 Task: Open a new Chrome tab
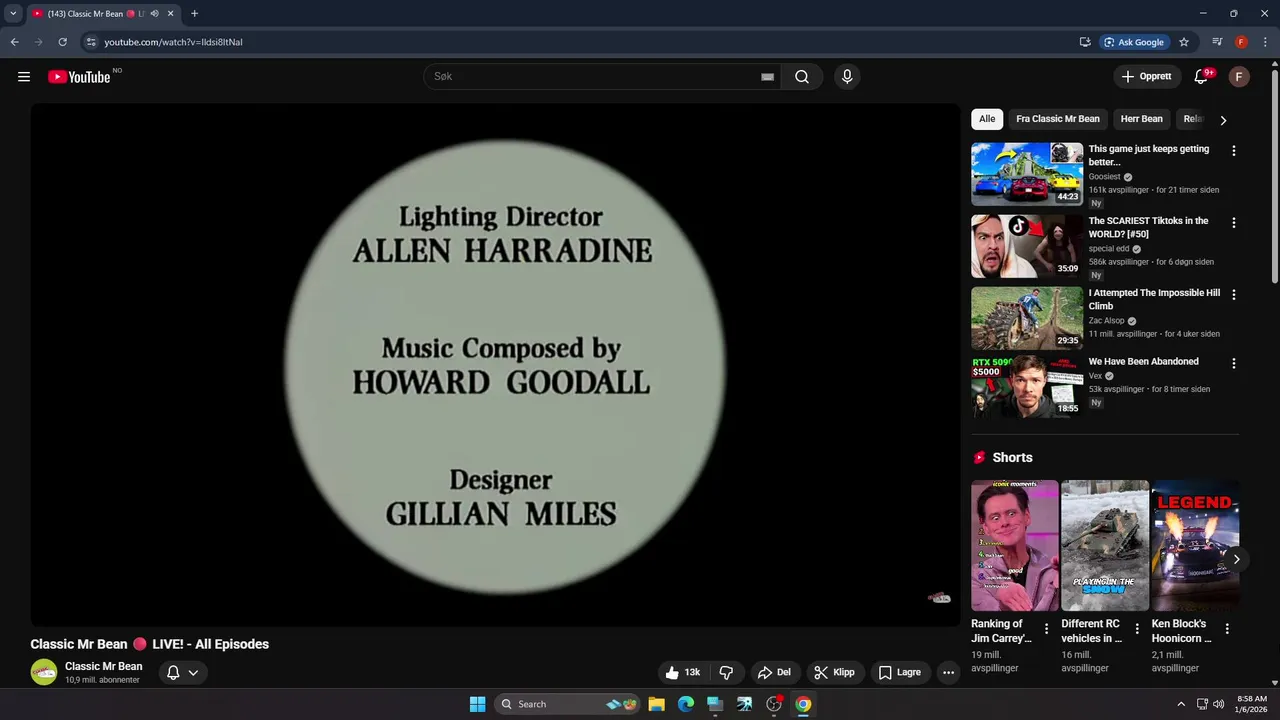(194, 14)
